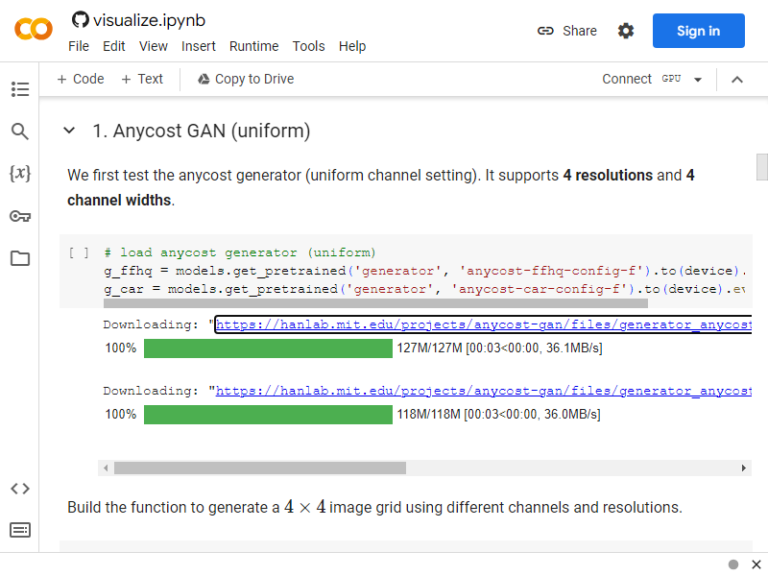Open the Table of contents panel

click(20, 89)
